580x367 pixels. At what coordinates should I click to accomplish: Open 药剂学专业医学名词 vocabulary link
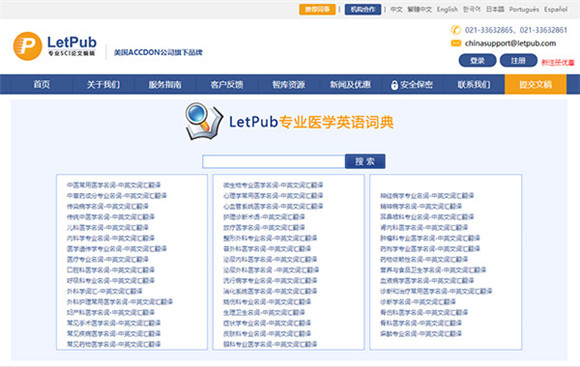click(x=430, y=249)
